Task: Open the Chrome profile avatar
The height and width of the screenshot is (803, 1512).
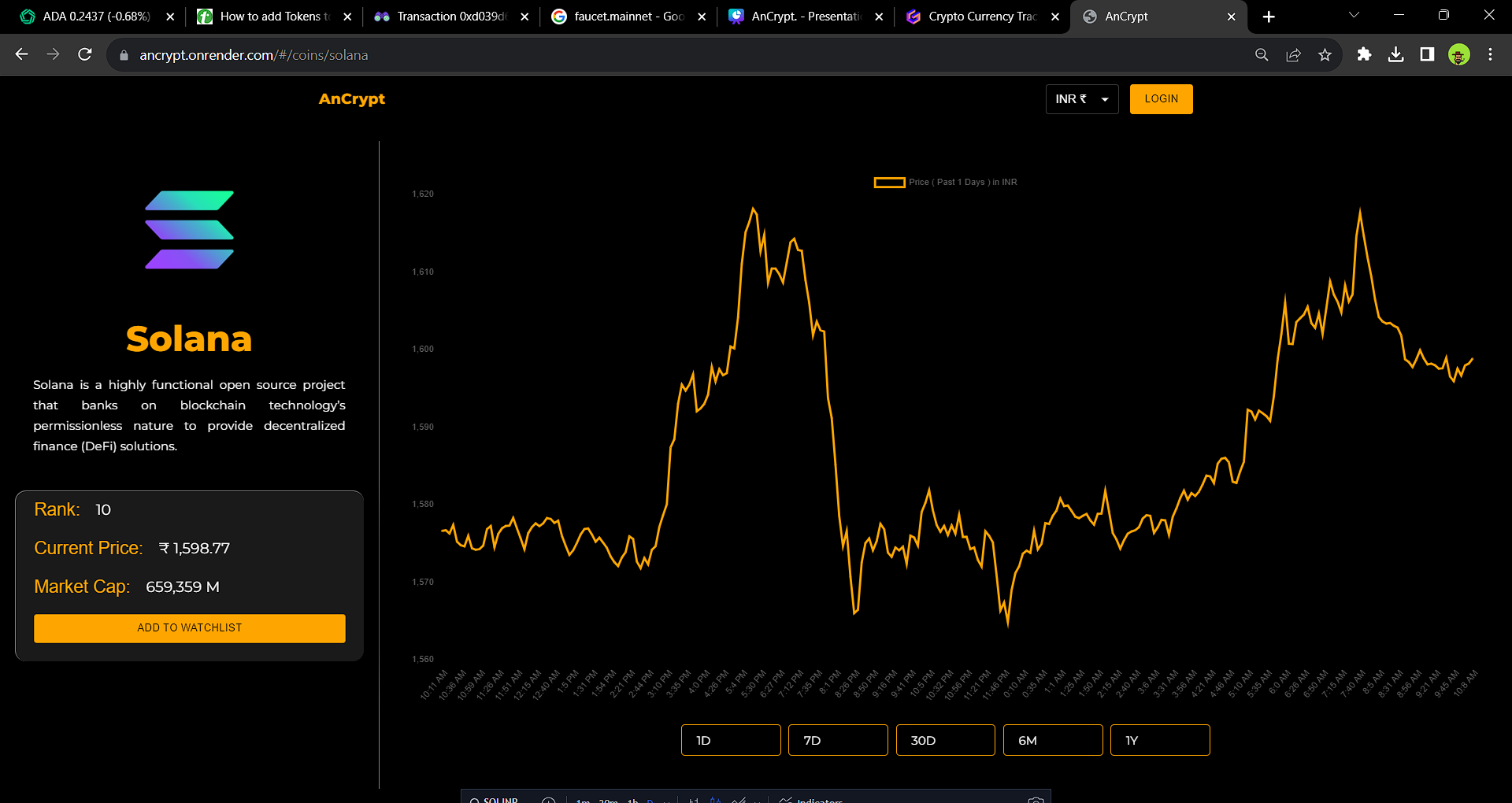Action: click(x=1459, y=54)
